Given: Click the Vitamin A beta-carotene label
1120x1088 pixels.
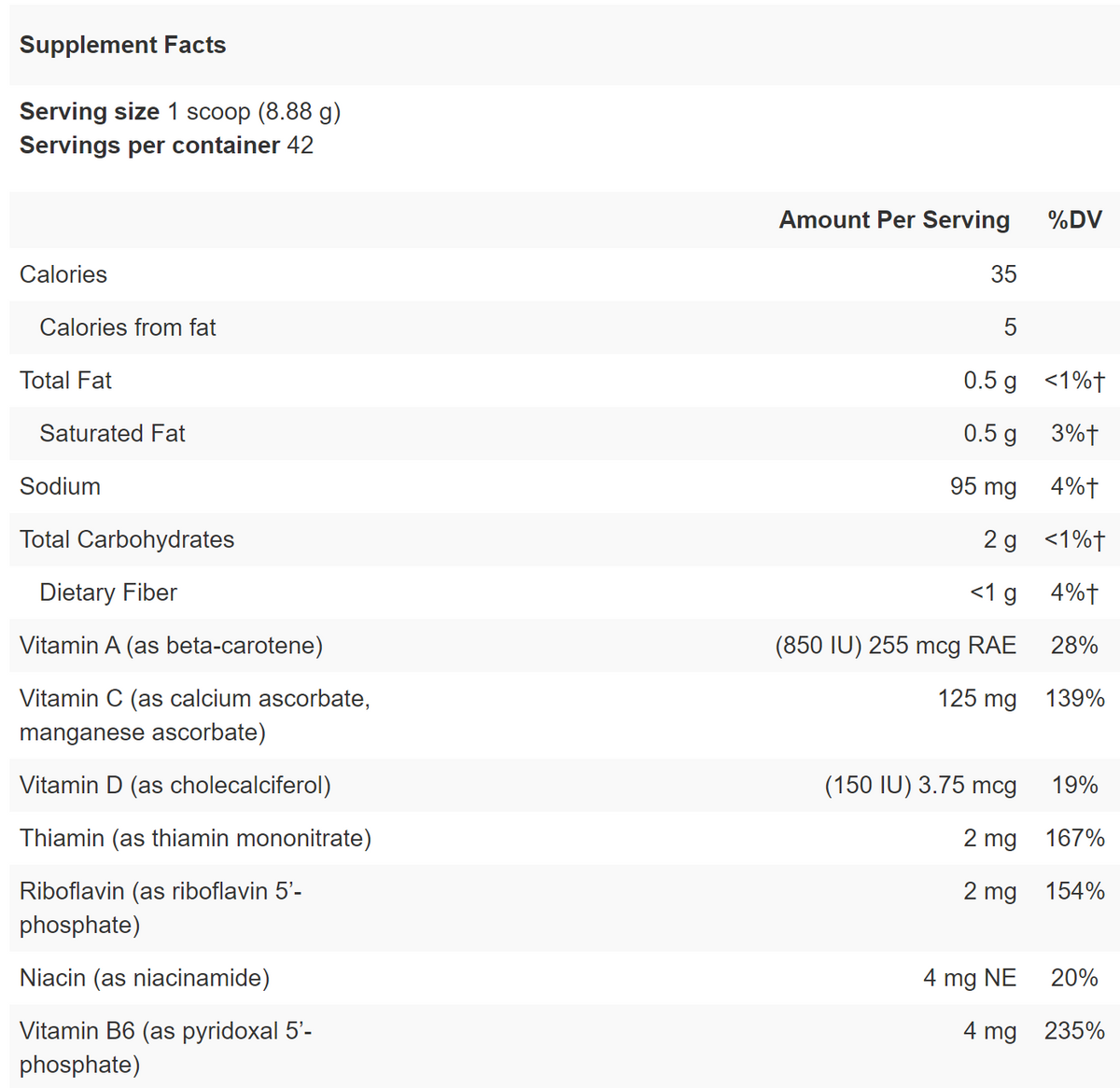Looking at the screenshot, I should (x=171, y=646).
